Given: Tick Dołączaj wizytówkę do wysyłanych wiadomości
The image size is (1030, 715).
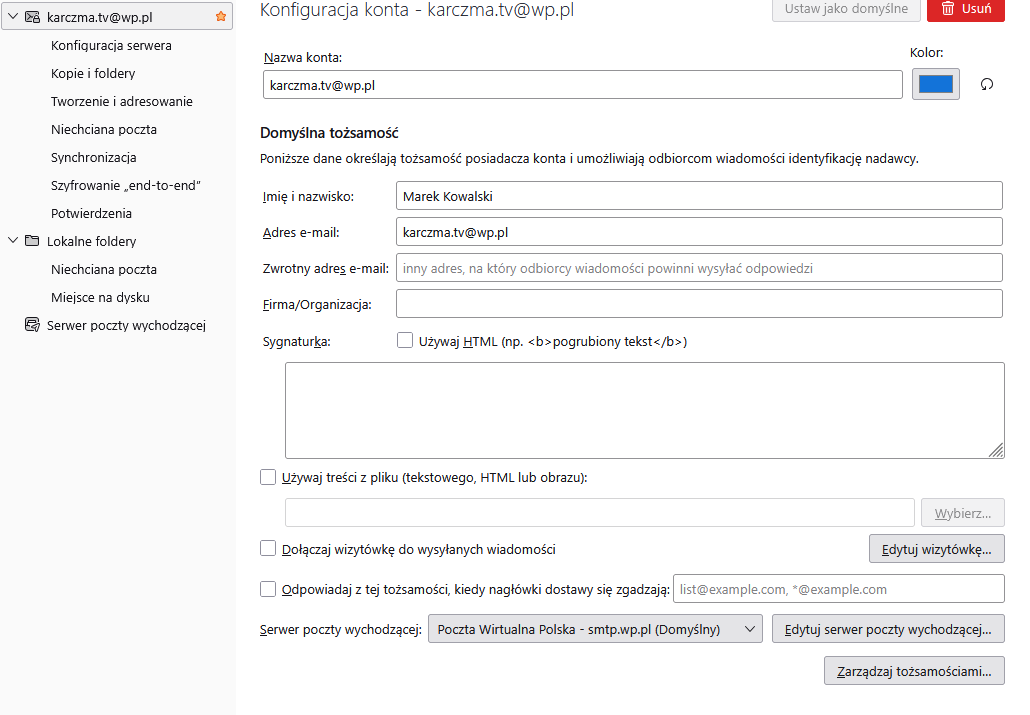Looking at the screenshot, I should 268,549.
